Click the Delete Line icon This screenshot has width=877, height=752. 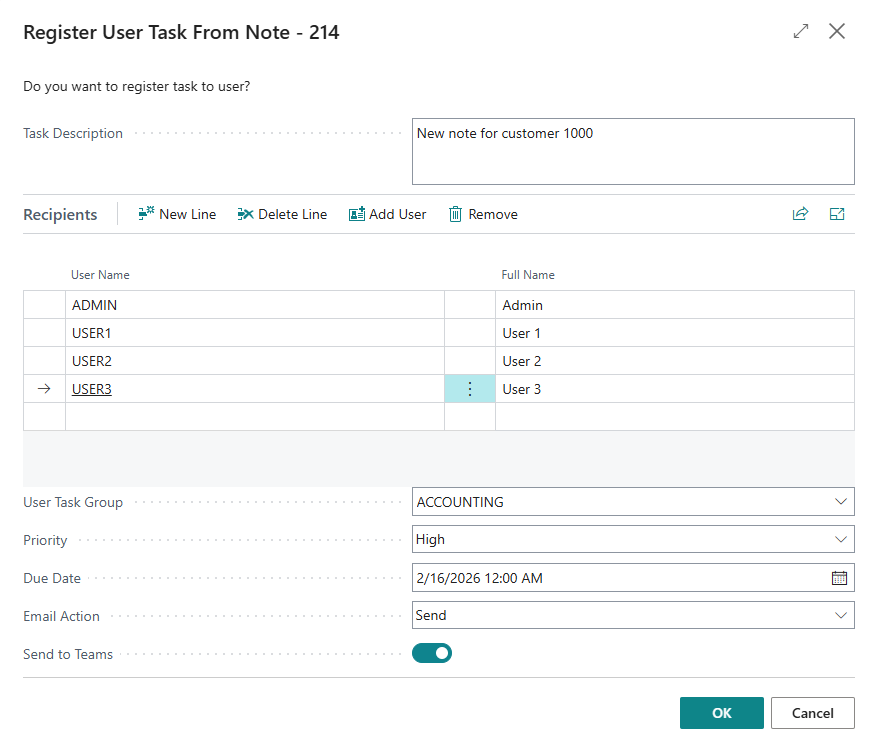point(245,214)
